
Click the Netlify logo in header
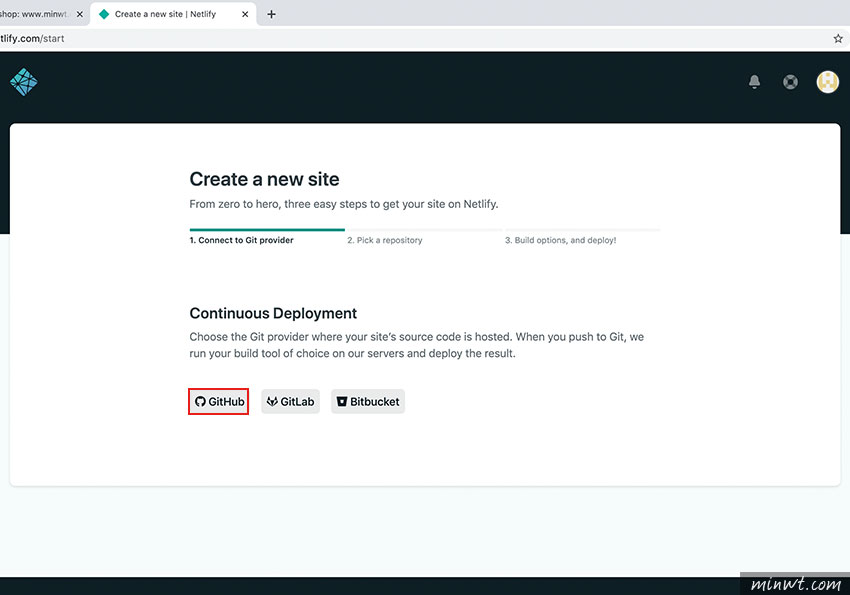pos(24,82)
